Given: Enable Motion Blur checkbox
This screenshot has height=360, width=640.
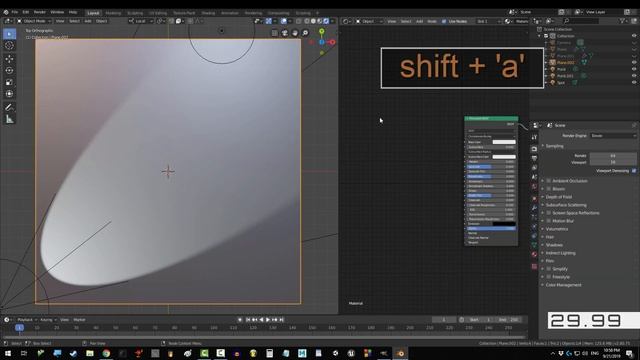Looking at the screenshot, I should tap(549, 221).
